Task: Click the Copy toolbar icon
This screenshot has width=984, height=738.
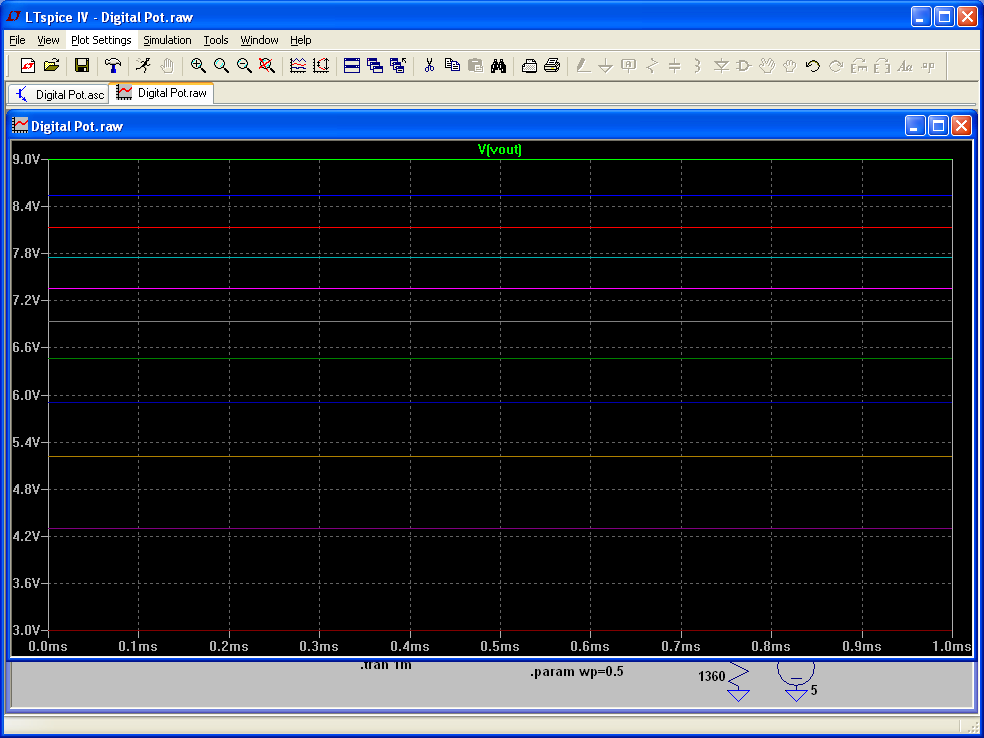Action: click(452, 65)
